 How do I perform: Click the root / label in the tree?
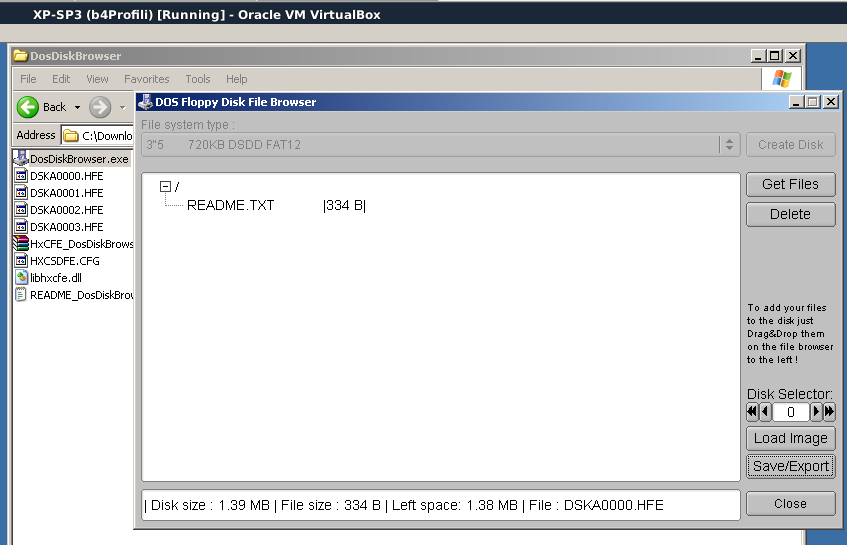point(177,187)
